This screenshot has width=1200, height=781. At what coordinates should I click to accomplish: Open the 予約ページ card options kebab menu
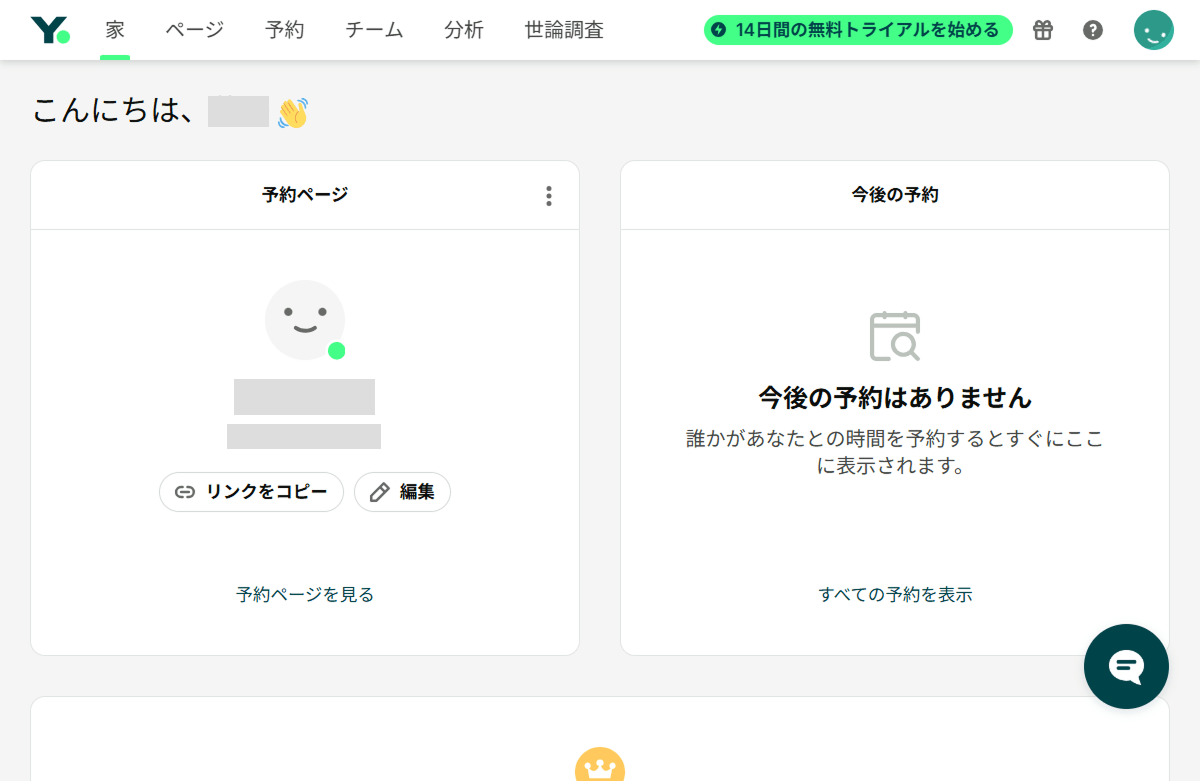[x=548, y=196]
